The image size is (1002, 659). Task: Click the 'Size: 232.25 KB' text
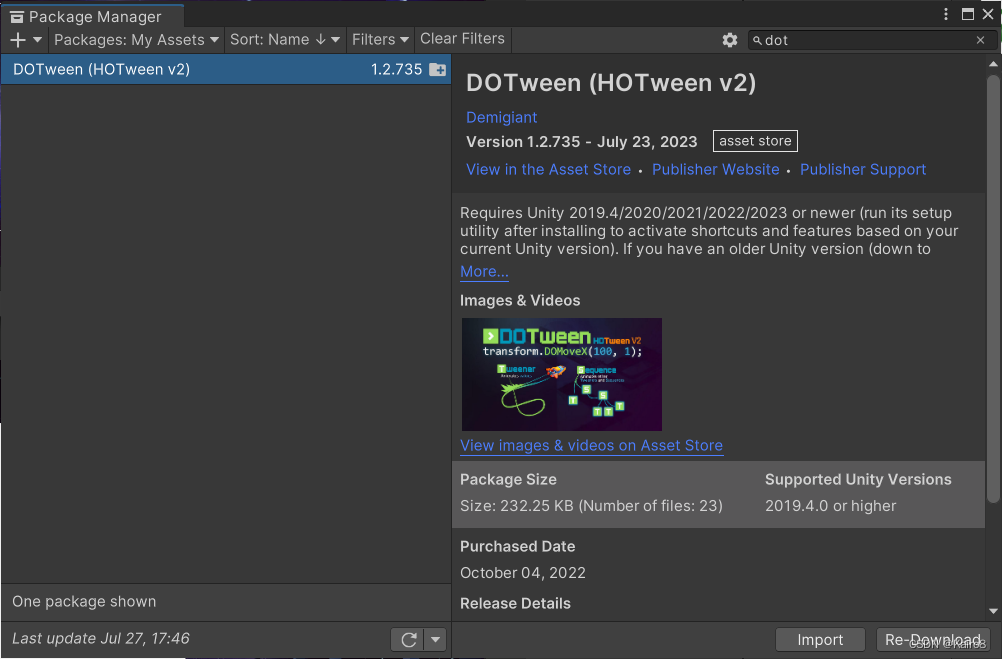point(516,506)
